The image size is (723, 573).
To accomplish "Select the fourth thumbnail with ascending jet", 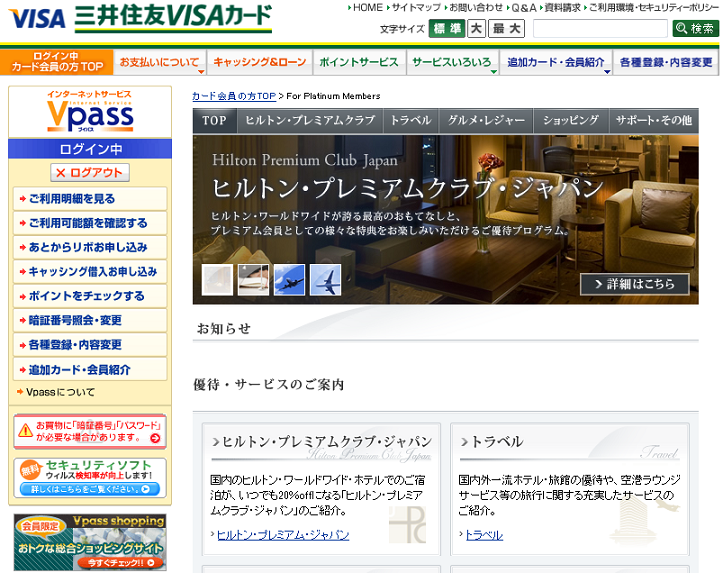I will 325,280.
